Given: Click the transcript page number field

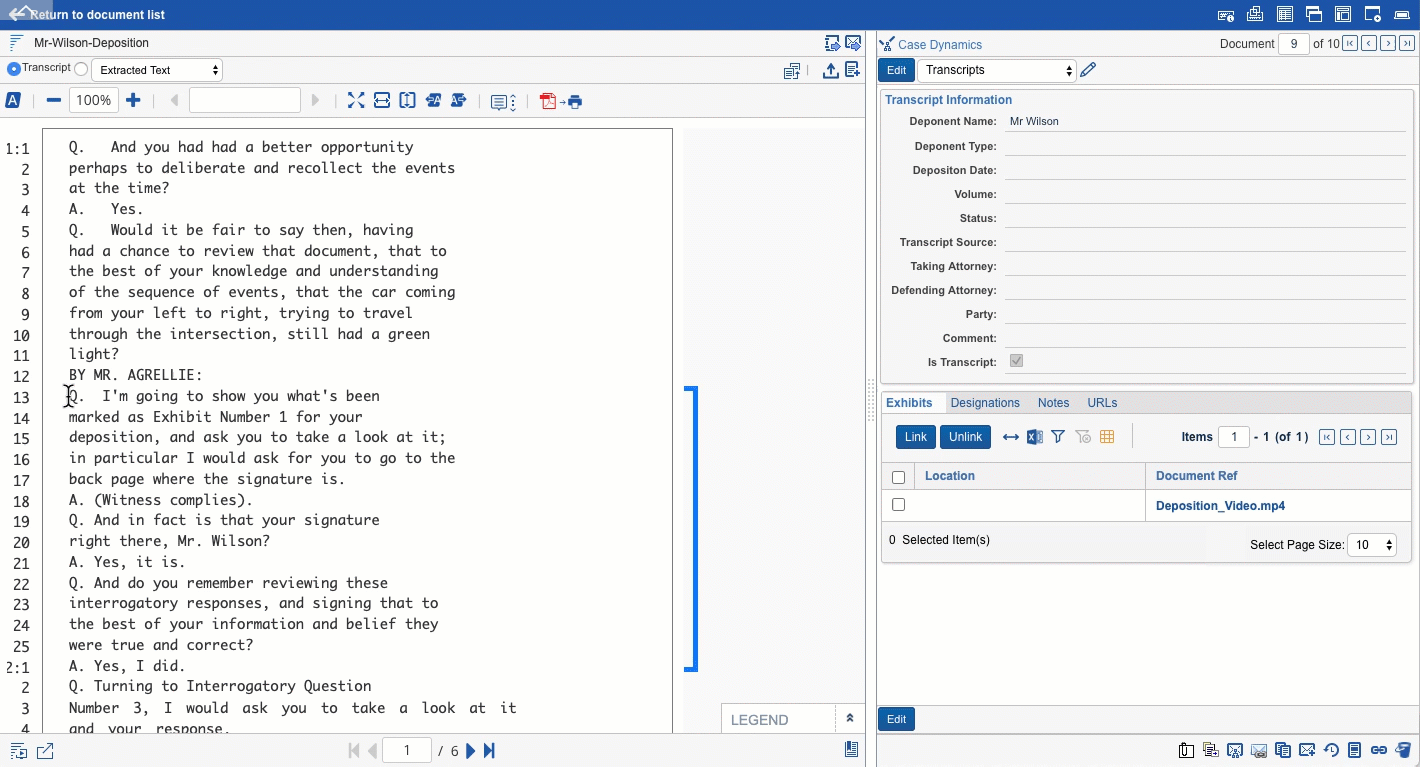Looking at the screenshot, I should (407, 751).
